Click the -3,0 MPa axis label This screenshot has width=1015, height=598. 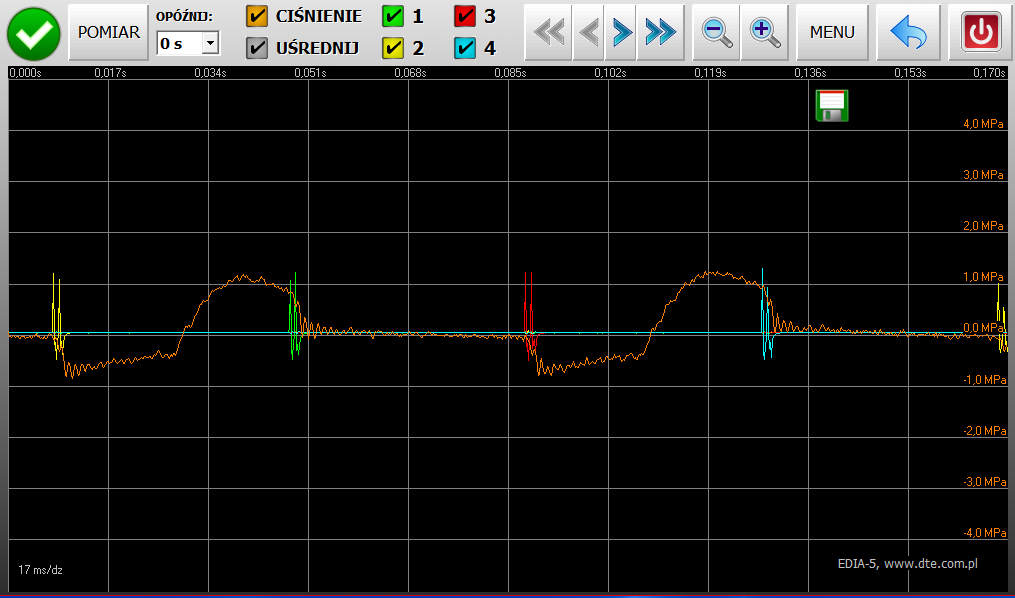coord(985,482)
